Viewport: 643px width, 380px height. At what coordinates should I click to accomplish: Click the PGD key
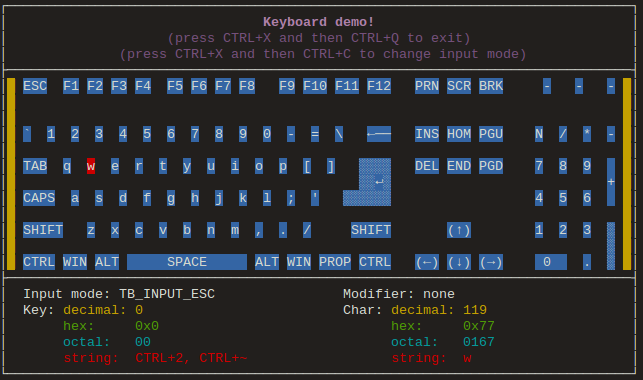tap(491, 166)
